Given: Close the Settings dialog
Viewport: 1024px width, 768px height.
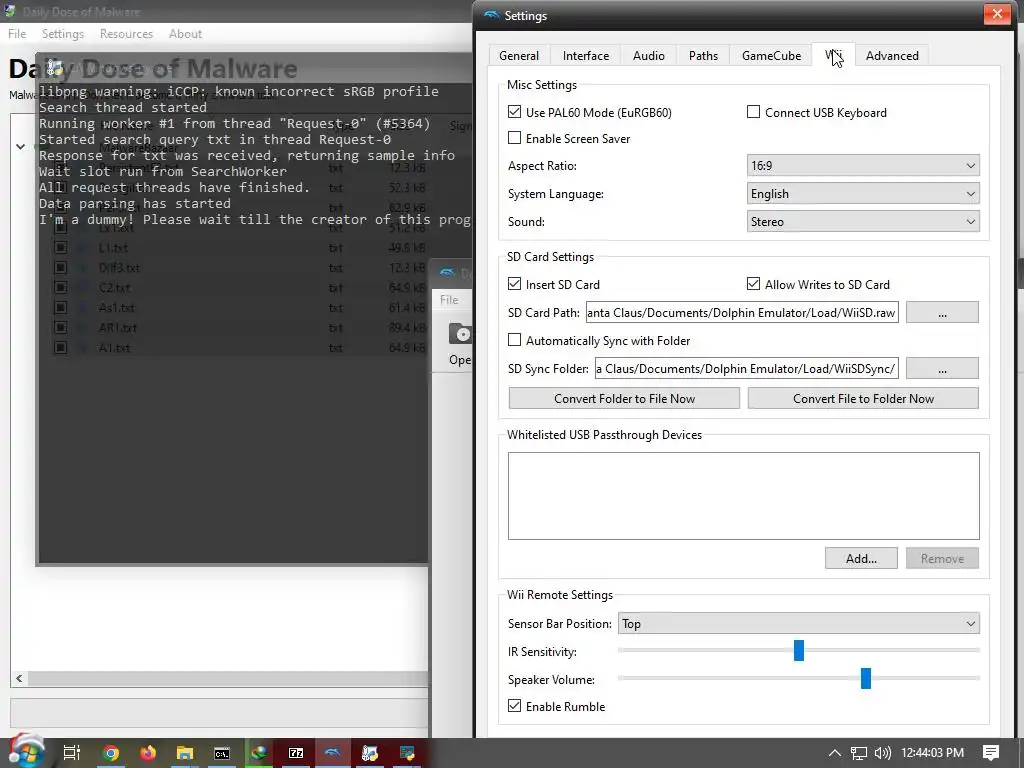Looking at the screenshot, I should (997, 14).
